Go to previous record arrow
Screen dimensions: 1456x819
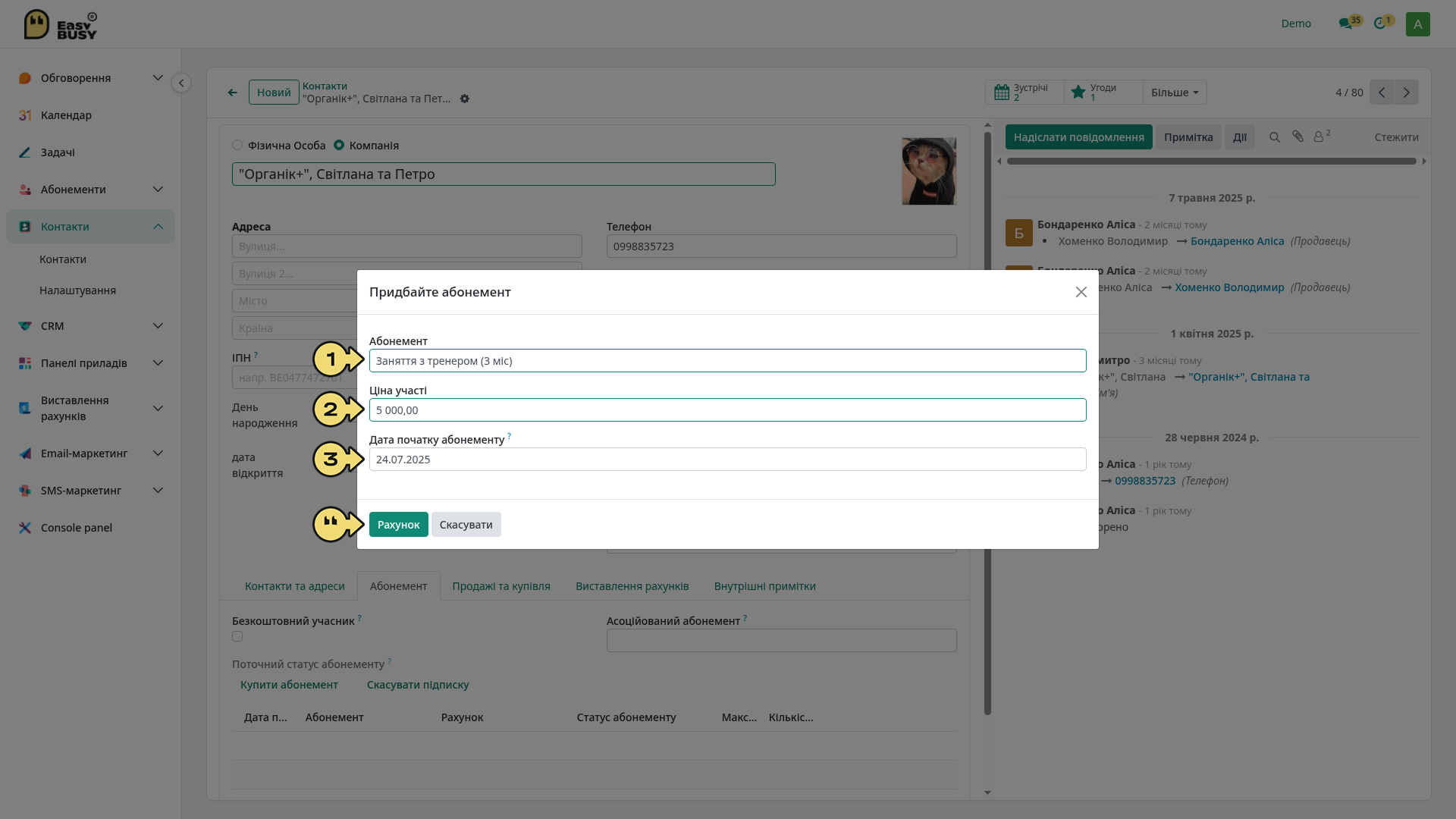coord(1382,93)
